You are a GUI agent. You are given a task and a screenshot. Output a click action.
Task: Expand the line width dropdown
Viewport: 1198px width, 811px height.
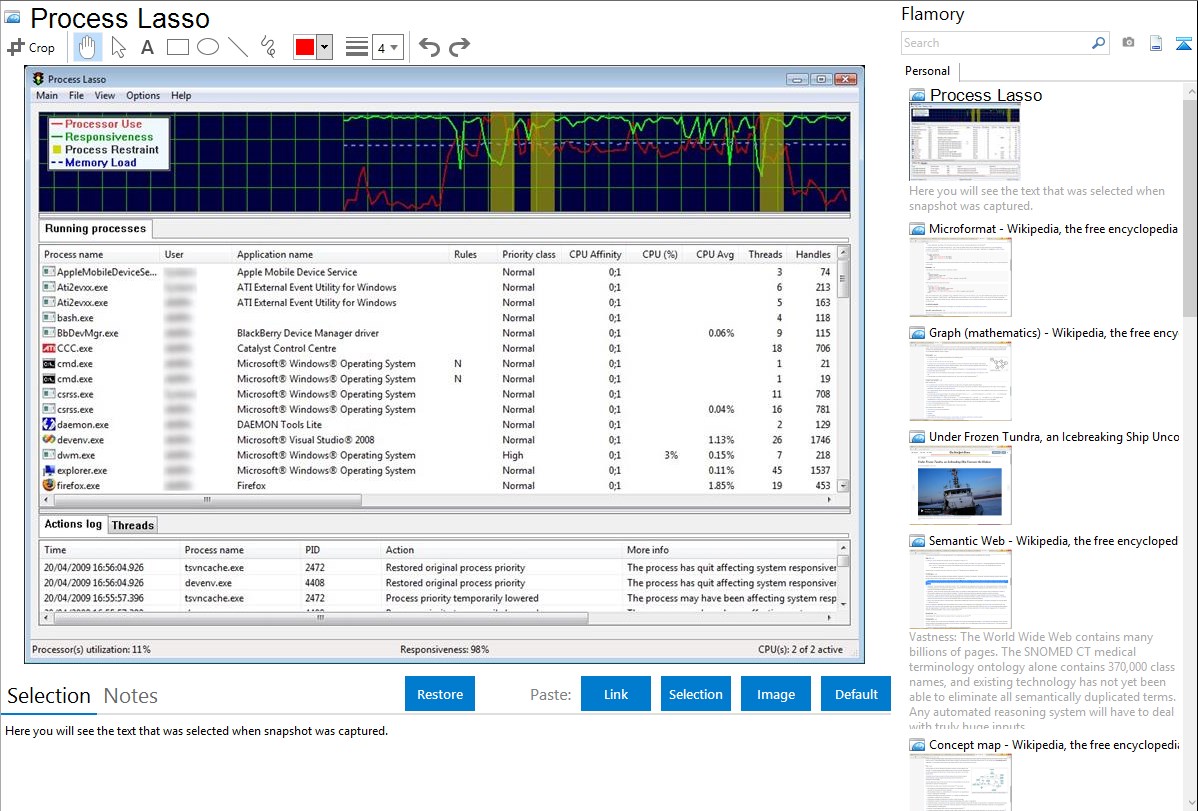pyautogui.click(x=387, y=47)
